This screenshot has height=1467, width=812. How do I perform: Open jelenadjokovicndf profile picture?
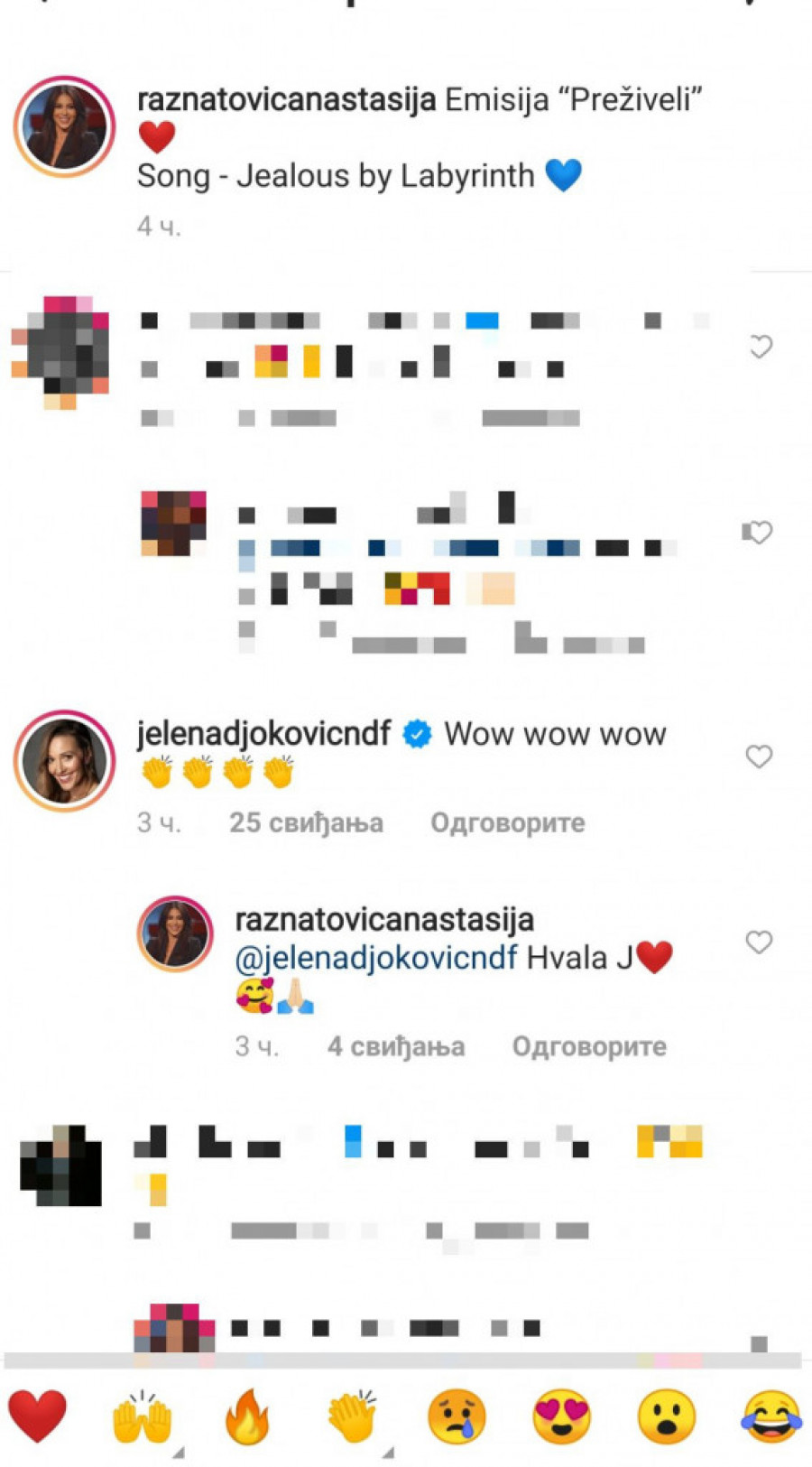click(64, 760)
